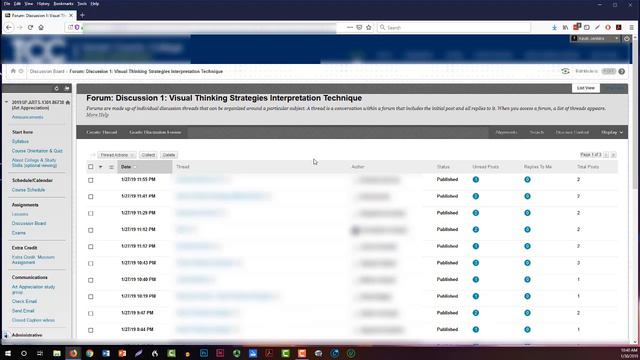Open the File menu
This screenshot has height=360, width=640.
click(x=7, y=4)
